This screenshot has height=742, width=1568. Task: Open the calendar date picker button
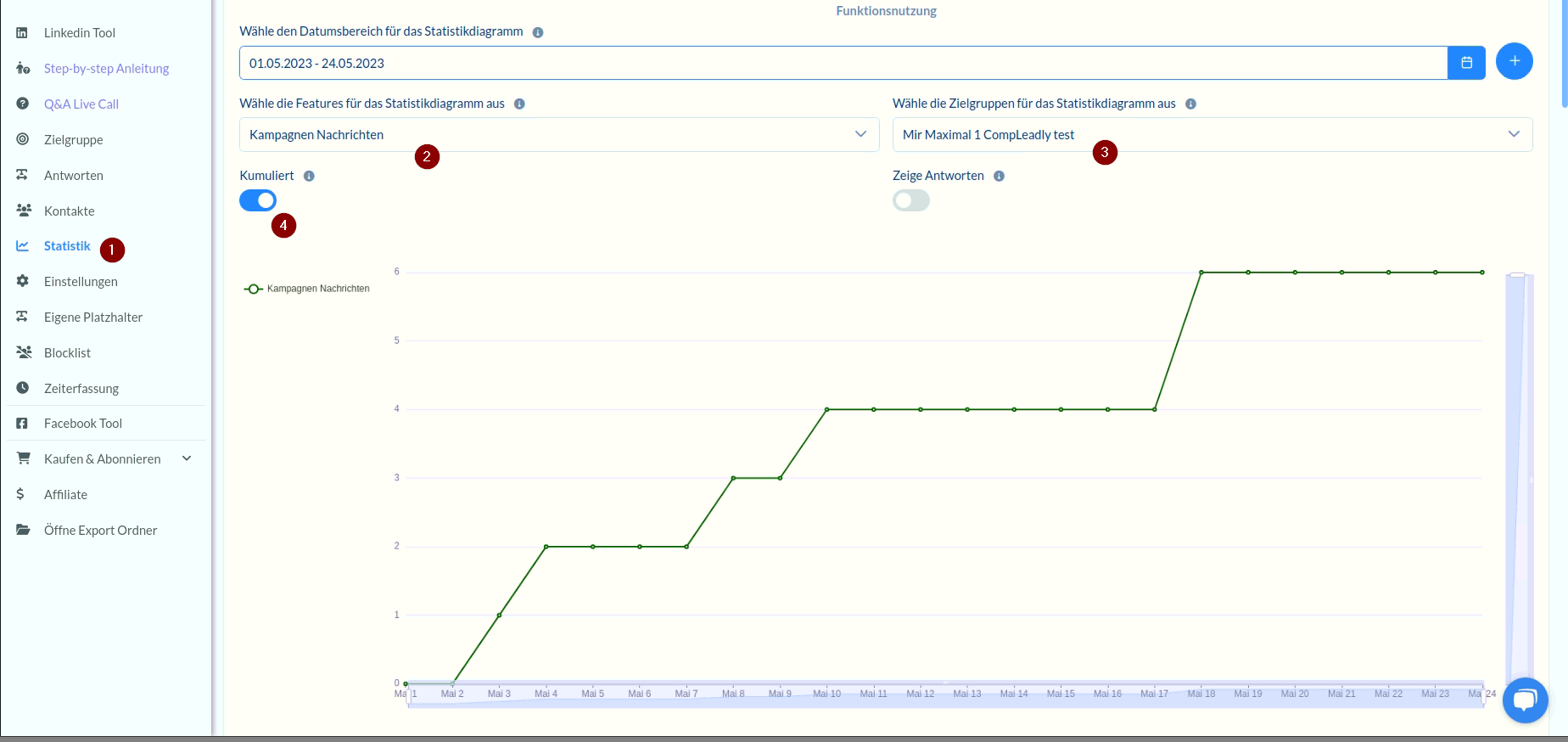pyautogui.click(x=1465, y=63)
